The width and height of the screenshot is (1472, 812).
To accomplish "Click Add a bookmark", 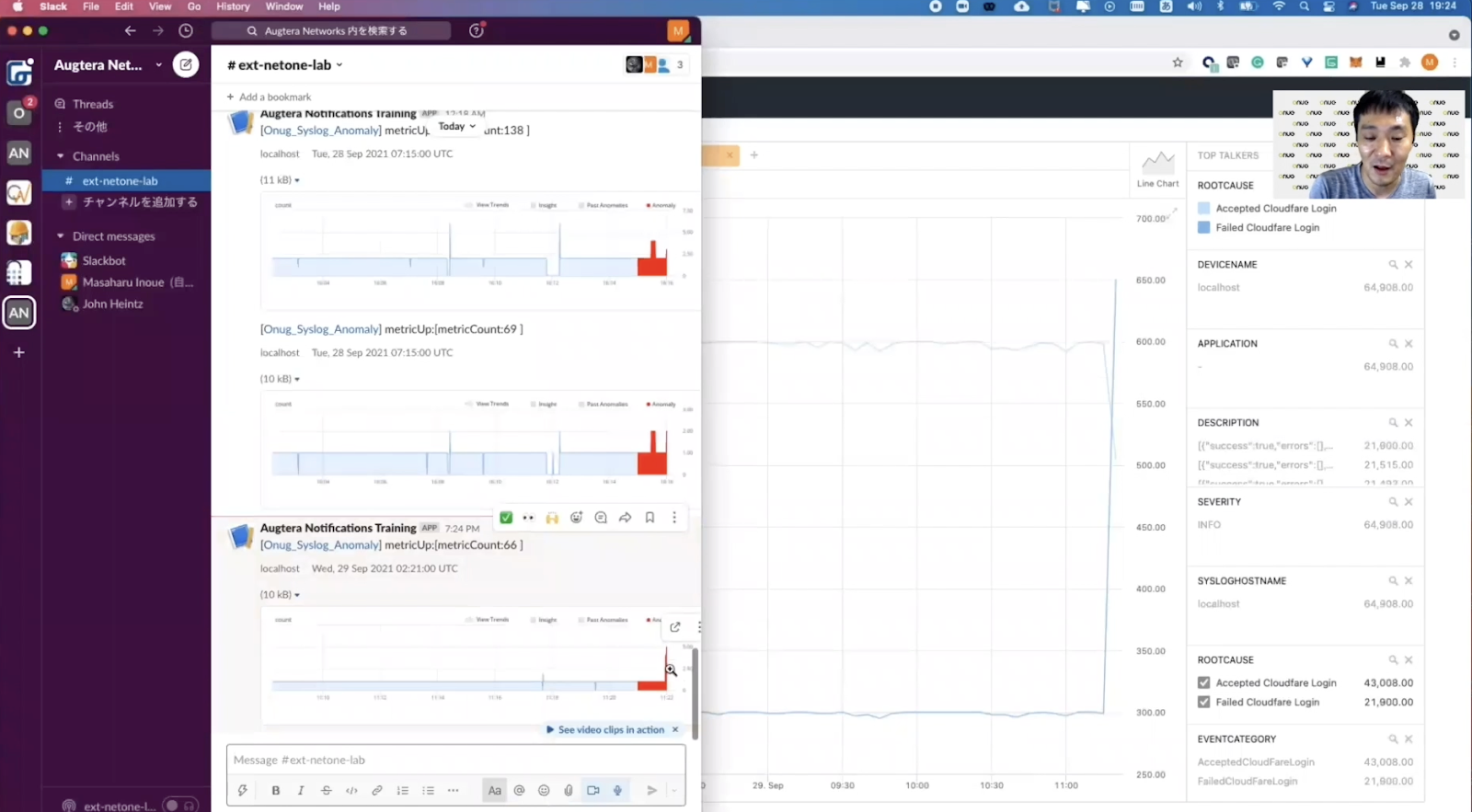I will [269, 97].
